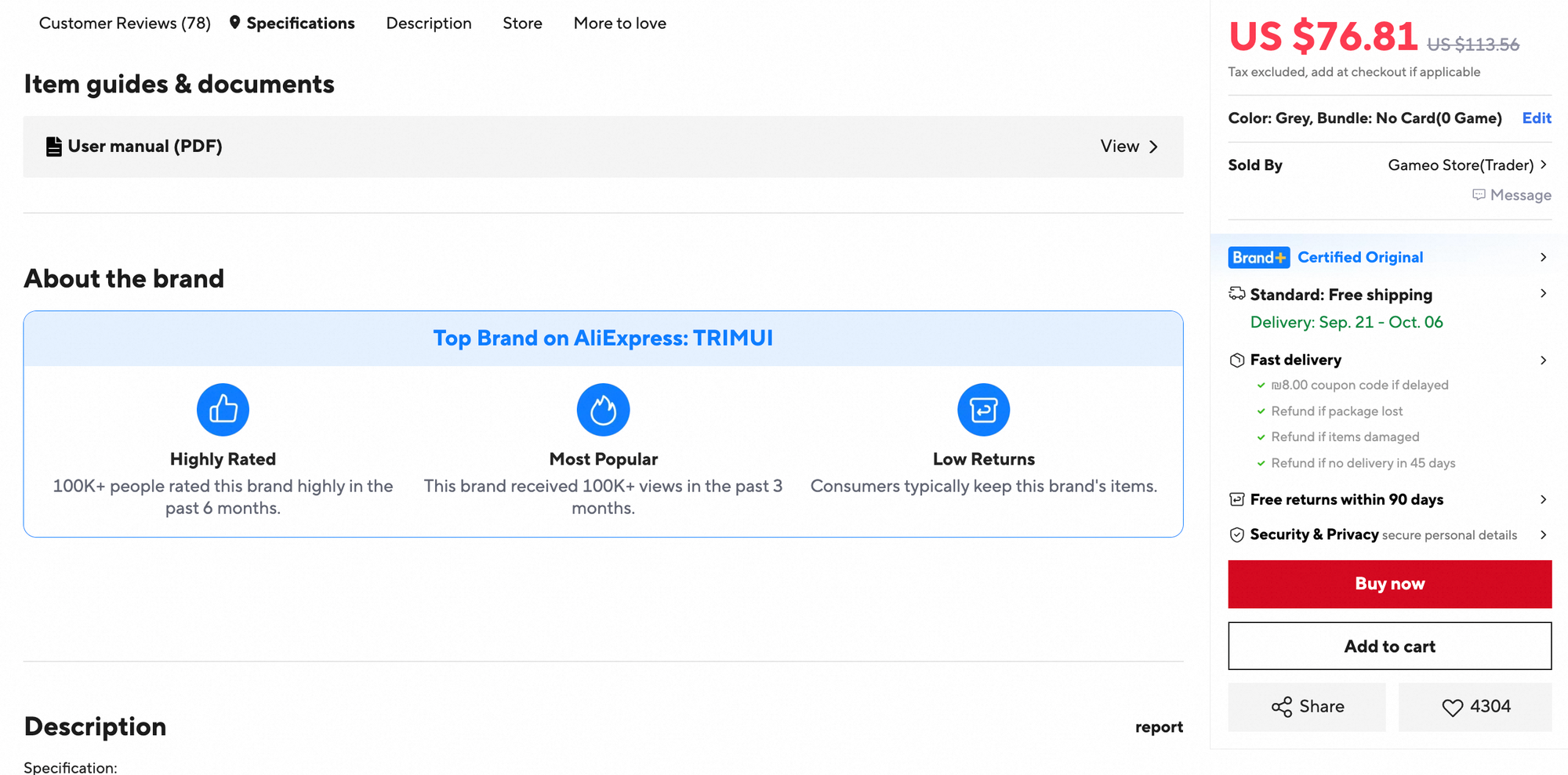Expand Free returns within 90 days chevron
Viewport: 1568px width, 775px height.
[1543, 499]
